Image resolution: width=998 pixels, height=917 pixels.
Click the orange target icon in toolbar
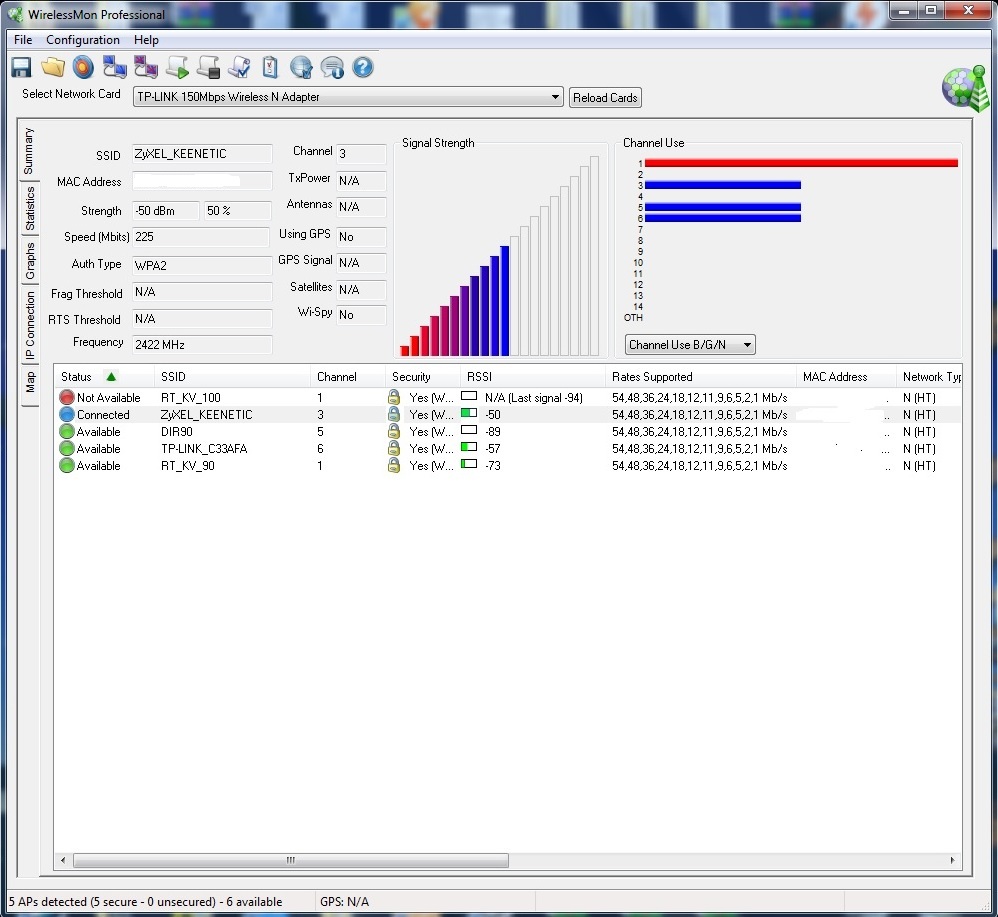pyautogui.click(x=83, y=67)
